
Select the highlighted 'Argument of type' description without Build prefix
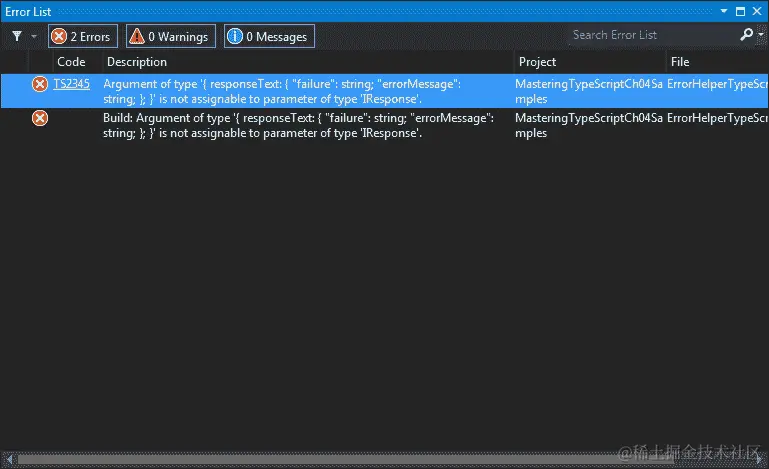point(282,91)
